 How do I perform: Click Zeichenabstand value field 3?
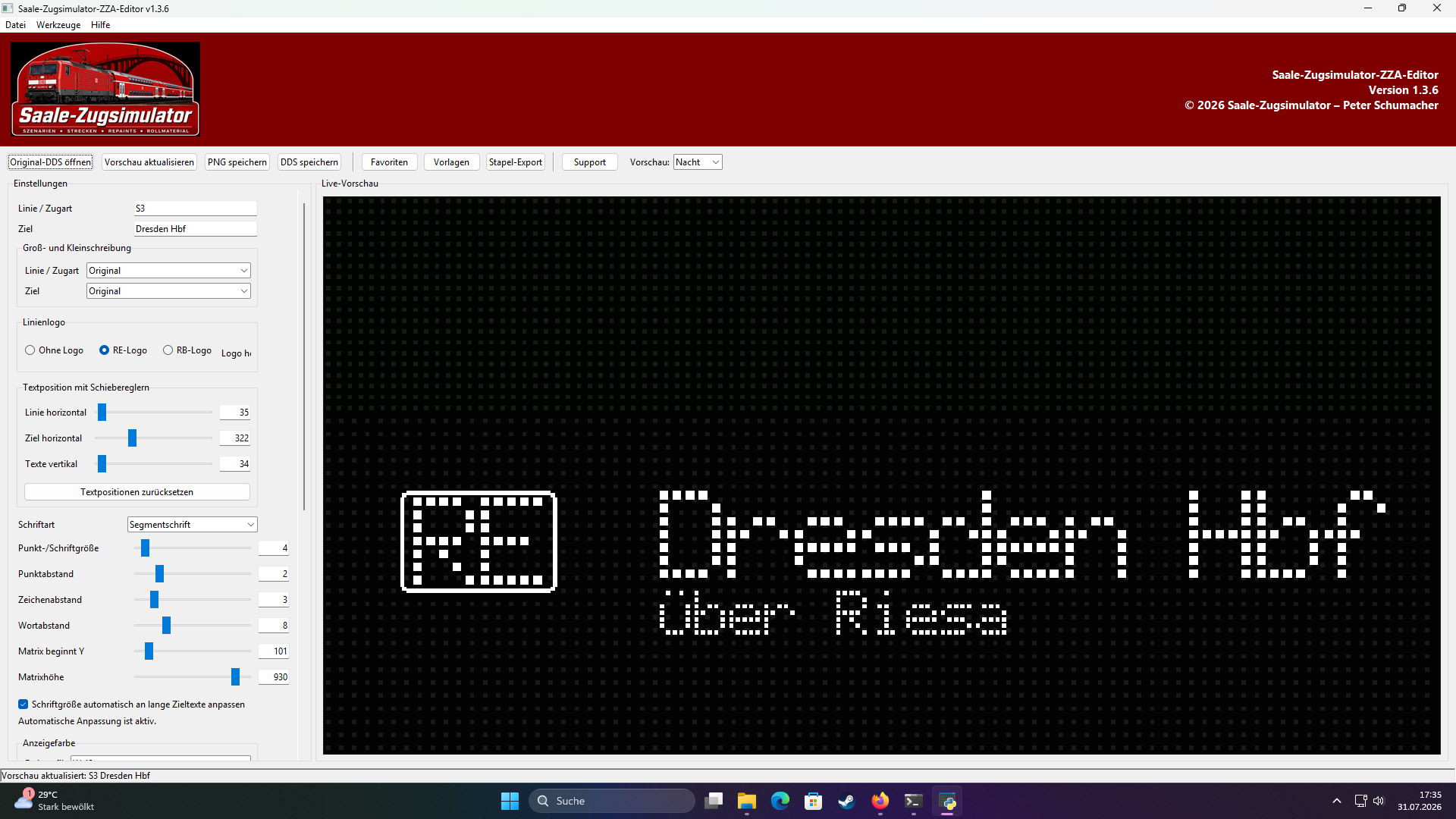click(x=274, y=600)
